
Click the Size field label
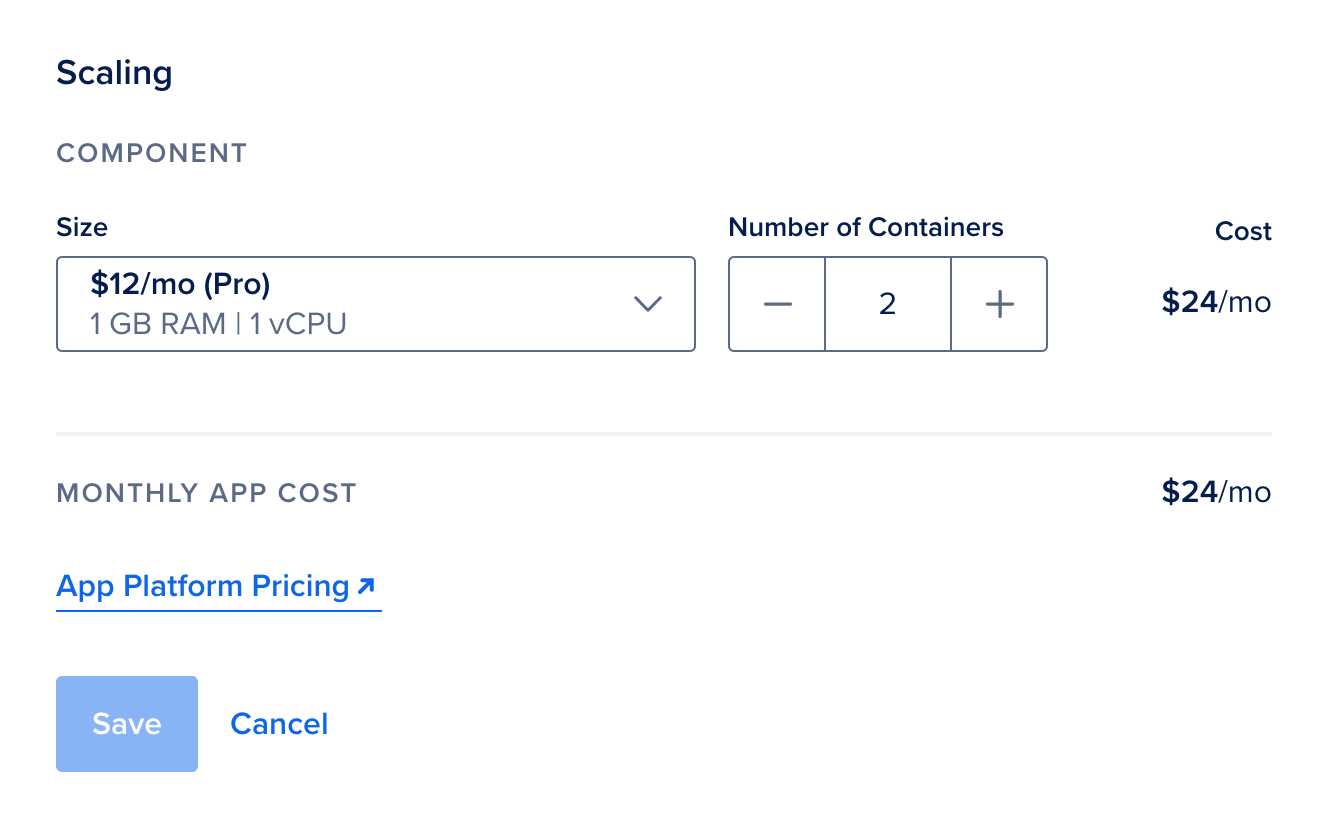[x=82, y=227]
